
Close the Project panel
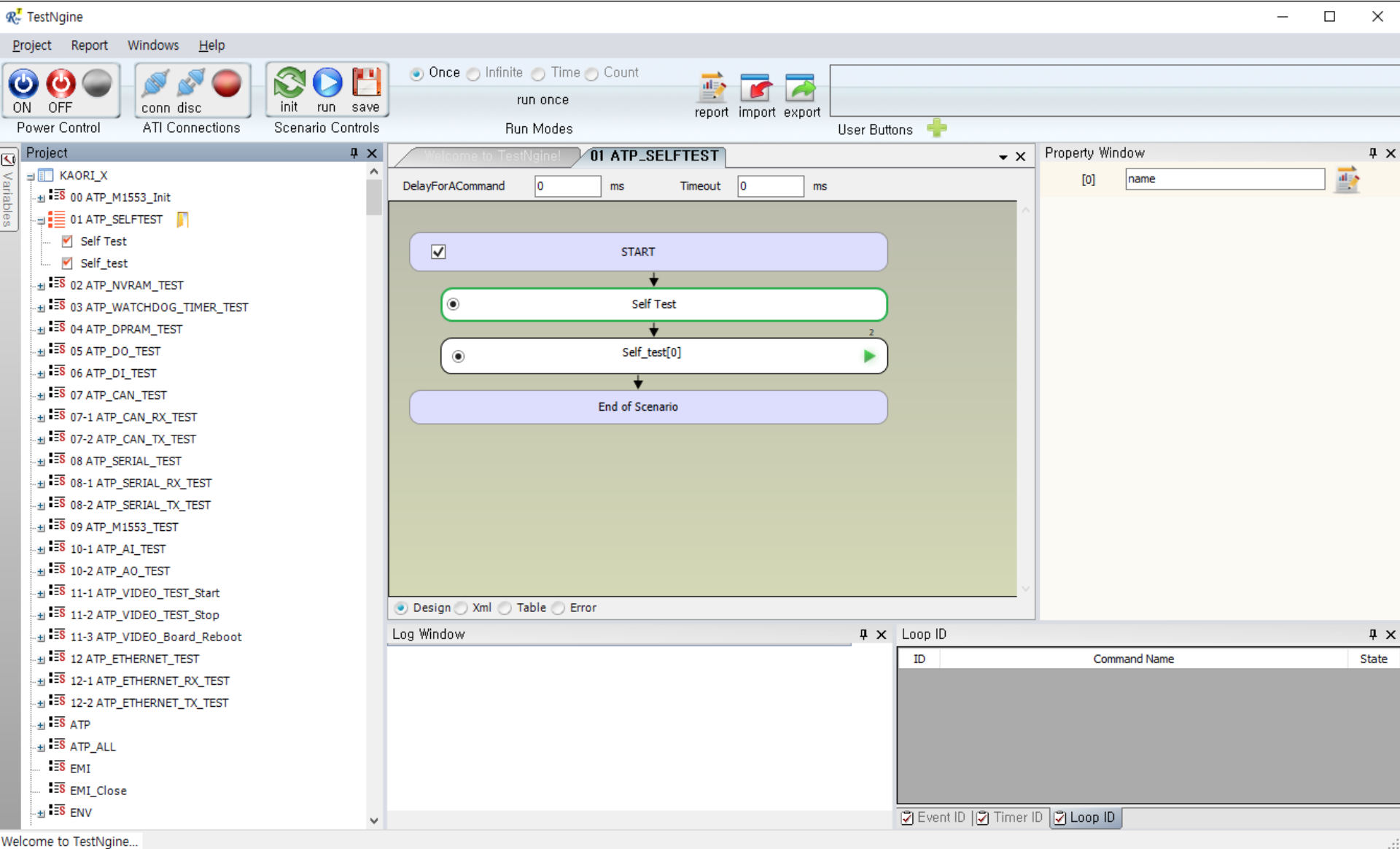pos(372,153)
